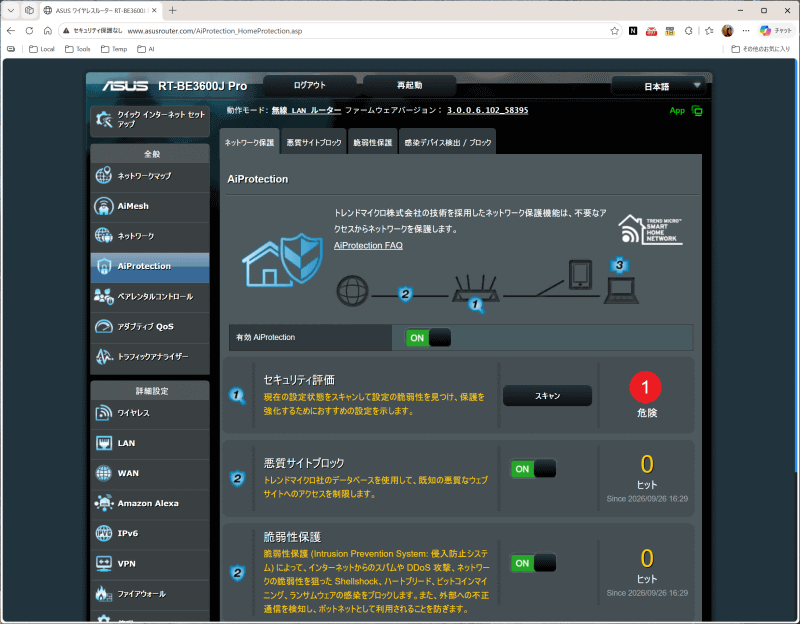Image resolution: width=800 pixels, height=624 pixels.
Task: Click the セキュリティ保護なし site info
Action: (93, 31)
